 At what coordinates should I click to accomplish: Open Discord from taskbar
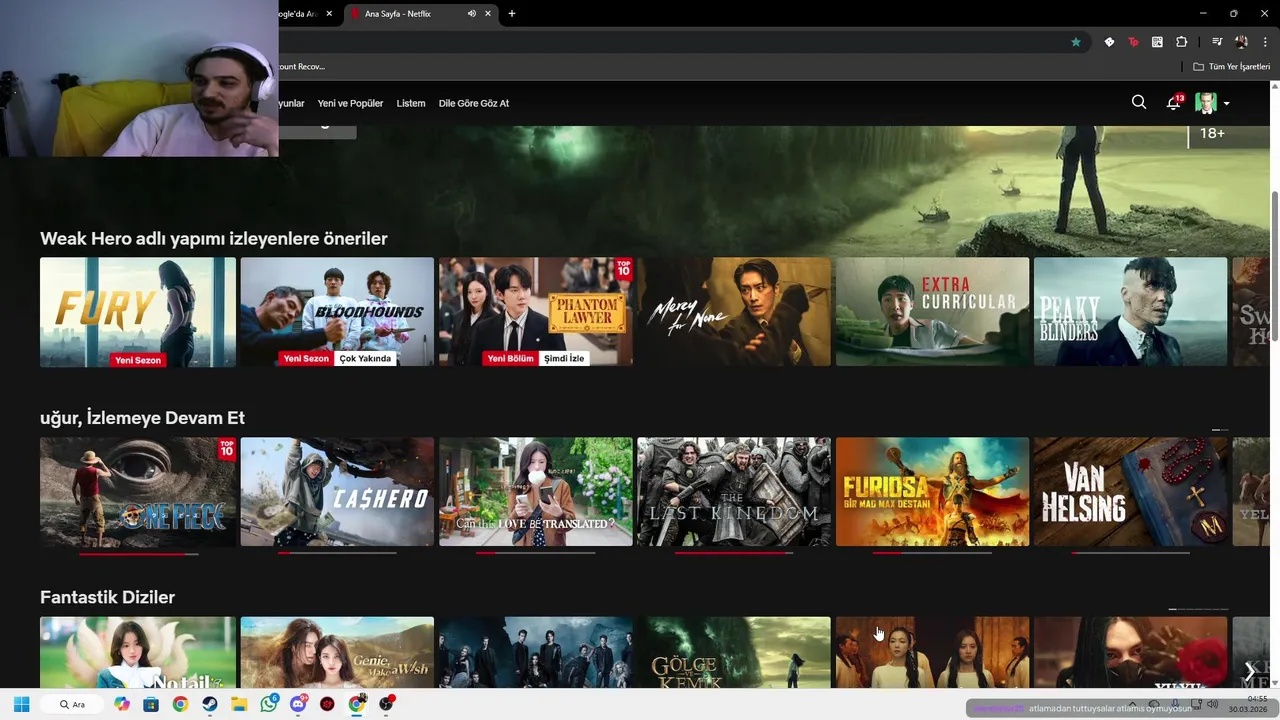[298, 704]
